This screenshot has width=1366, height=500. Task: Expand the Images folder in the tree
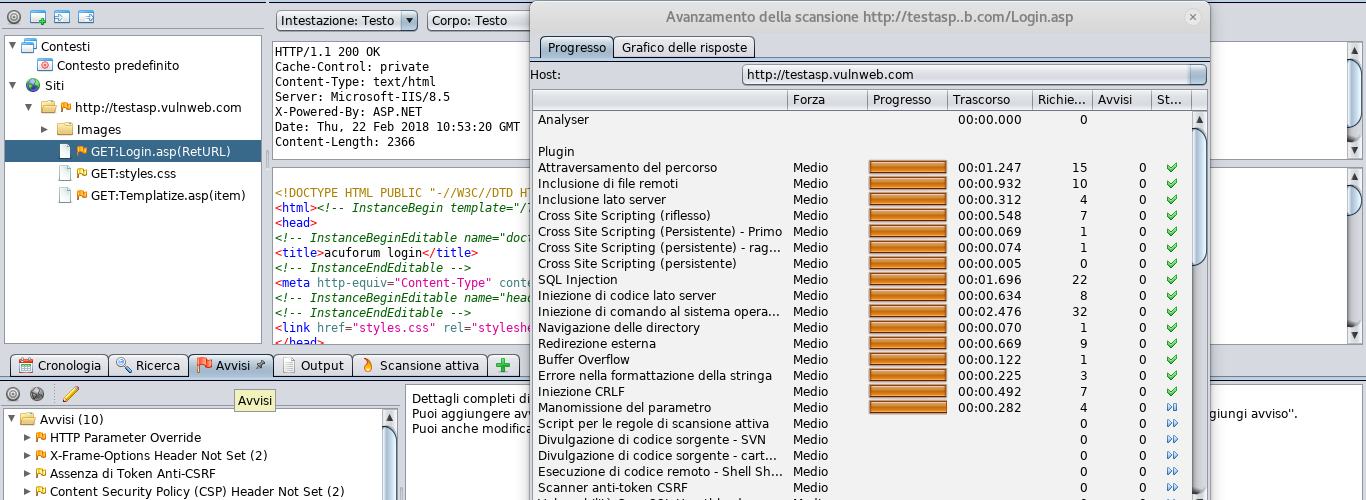[44, 129]
